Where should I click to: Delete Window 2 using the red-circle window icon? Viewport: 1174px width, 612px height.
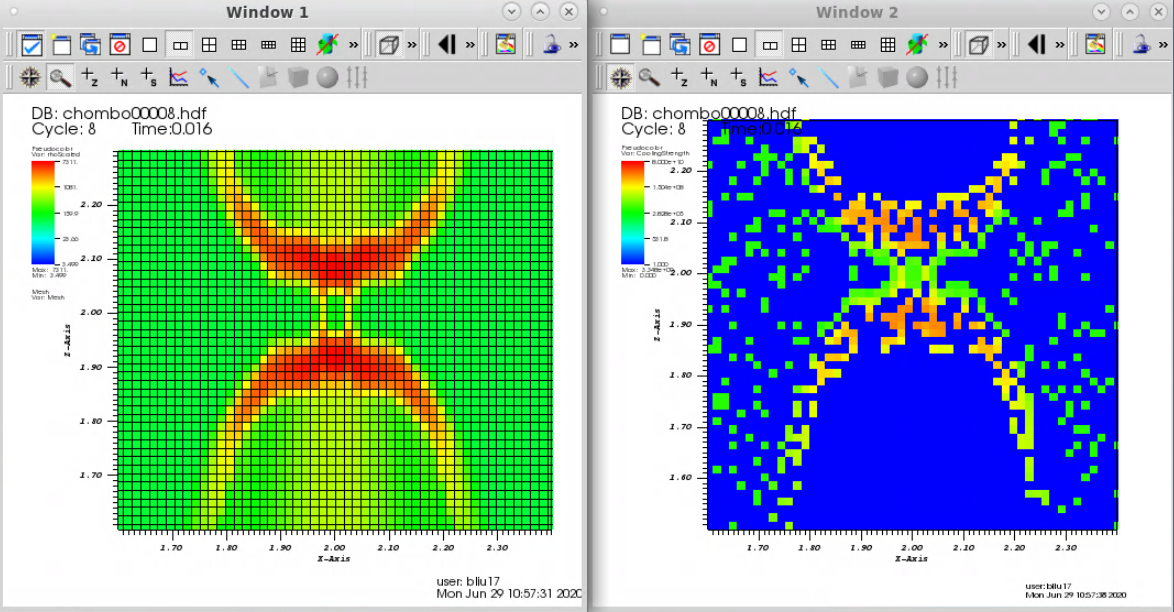(709, 45)
